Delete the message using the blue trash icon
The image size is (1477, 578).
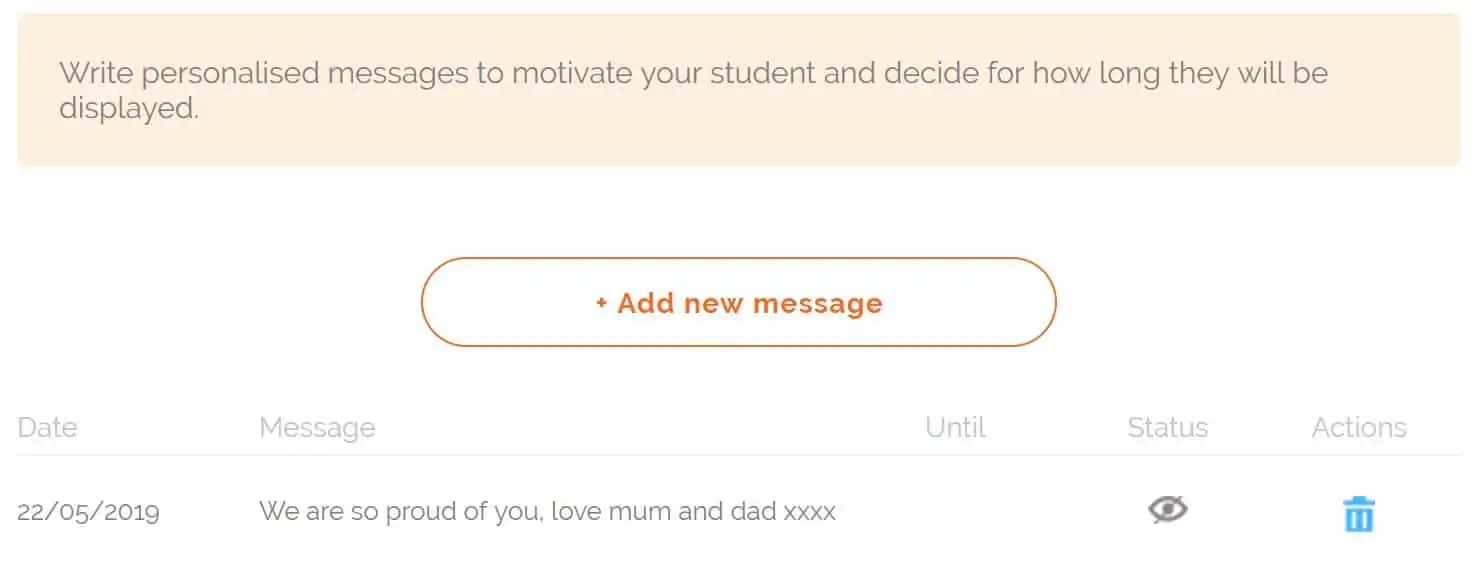click(1358, 514)
